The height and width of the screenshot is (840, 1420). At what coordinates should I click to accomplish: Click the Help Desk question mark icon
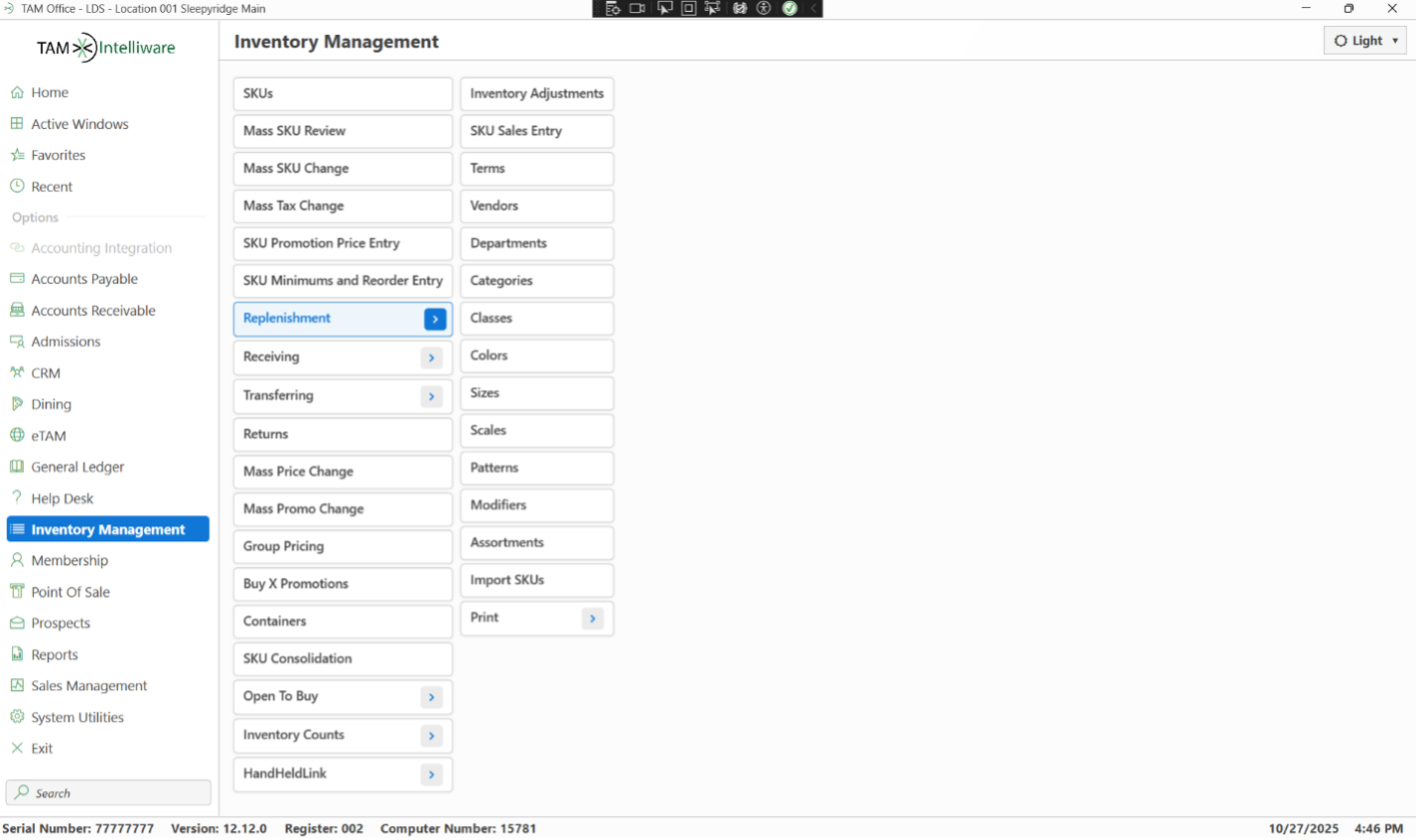(17, 498)
